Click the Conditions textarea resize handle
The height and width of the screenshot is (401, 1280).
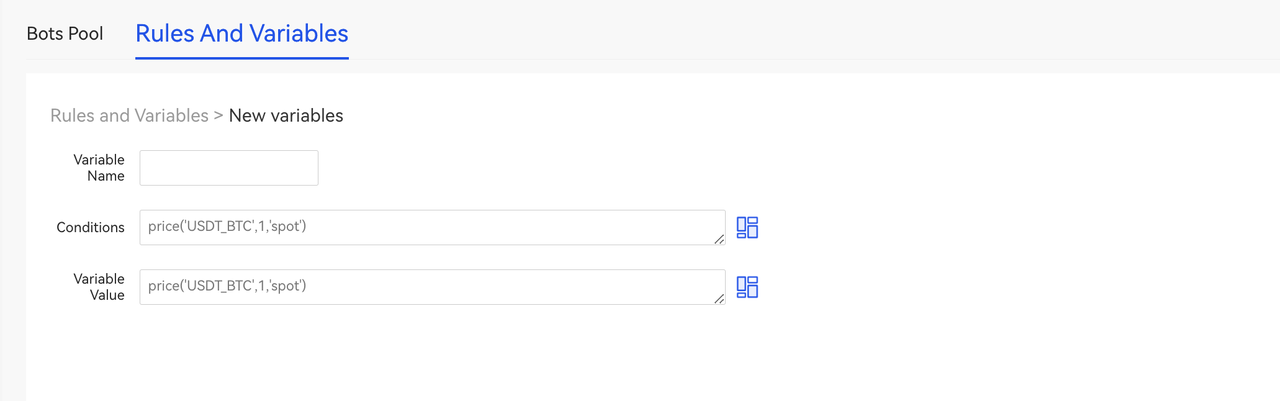719,239
